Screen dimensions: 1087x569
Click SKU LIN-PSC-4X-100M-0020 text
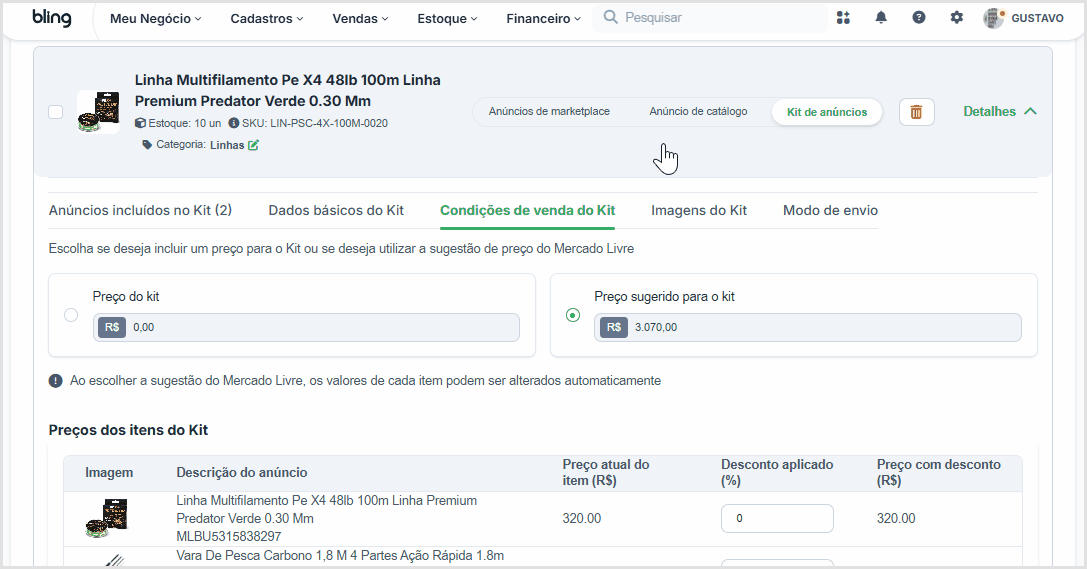click(315, 123)
